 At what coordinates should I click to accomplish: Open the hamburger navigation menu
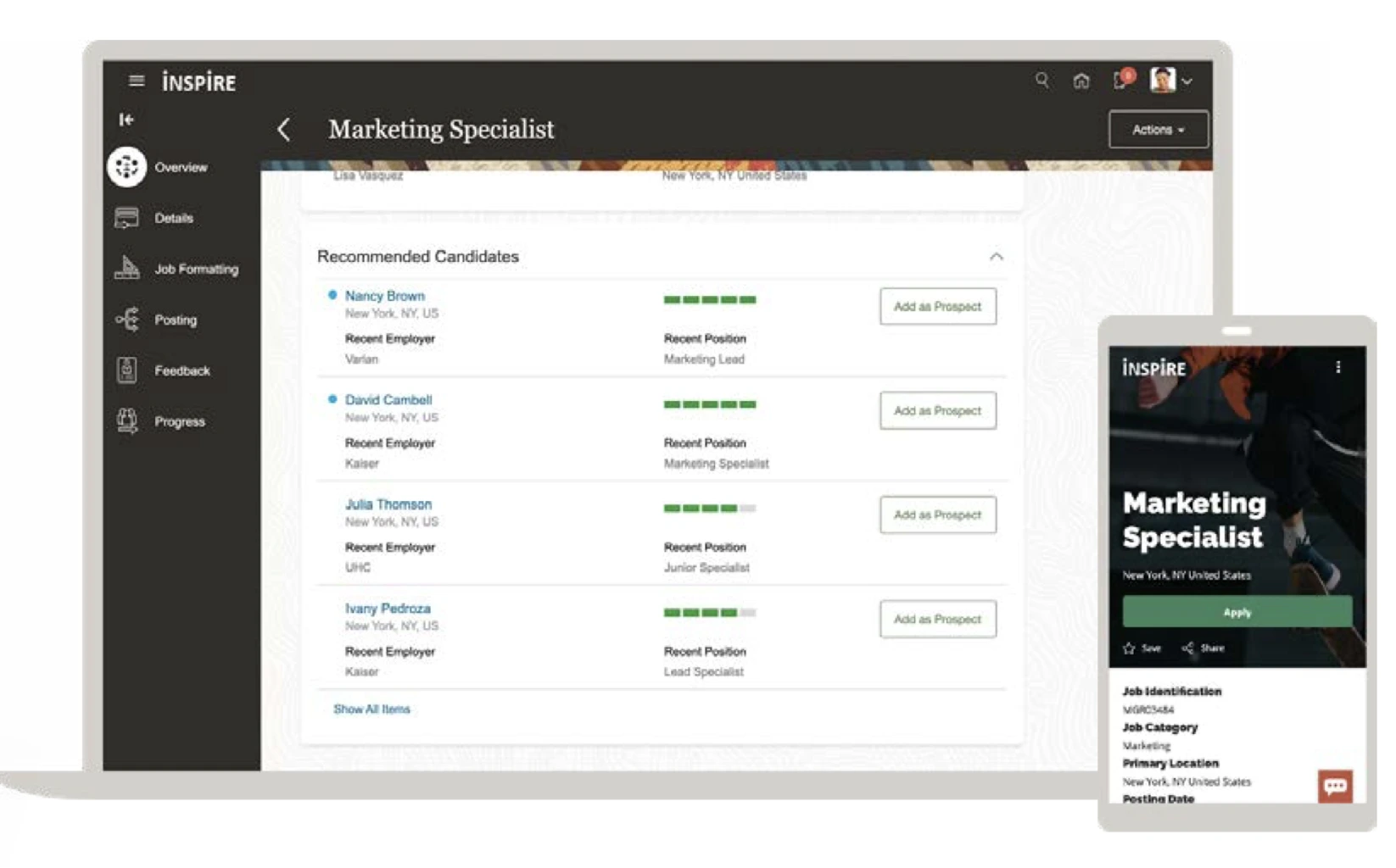coord(136,81)
